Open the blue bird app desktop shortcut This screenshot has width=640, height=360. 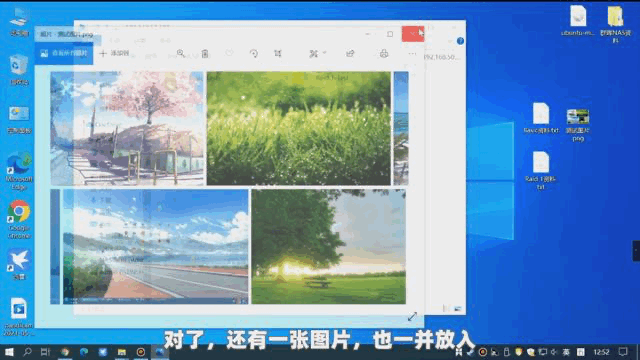pyautogui.click(x=19, y=264)
